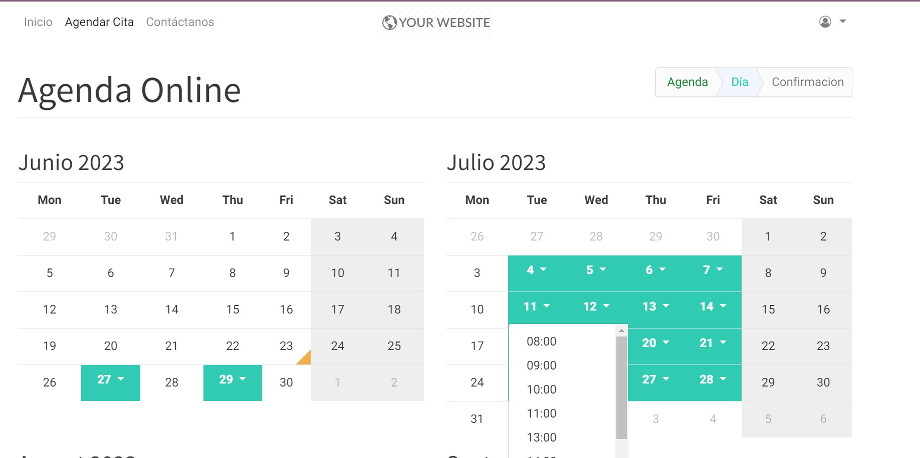Open the Agendar Cita menu item
Viewport: 920px width, 458px height.
[x=99, y=22]
